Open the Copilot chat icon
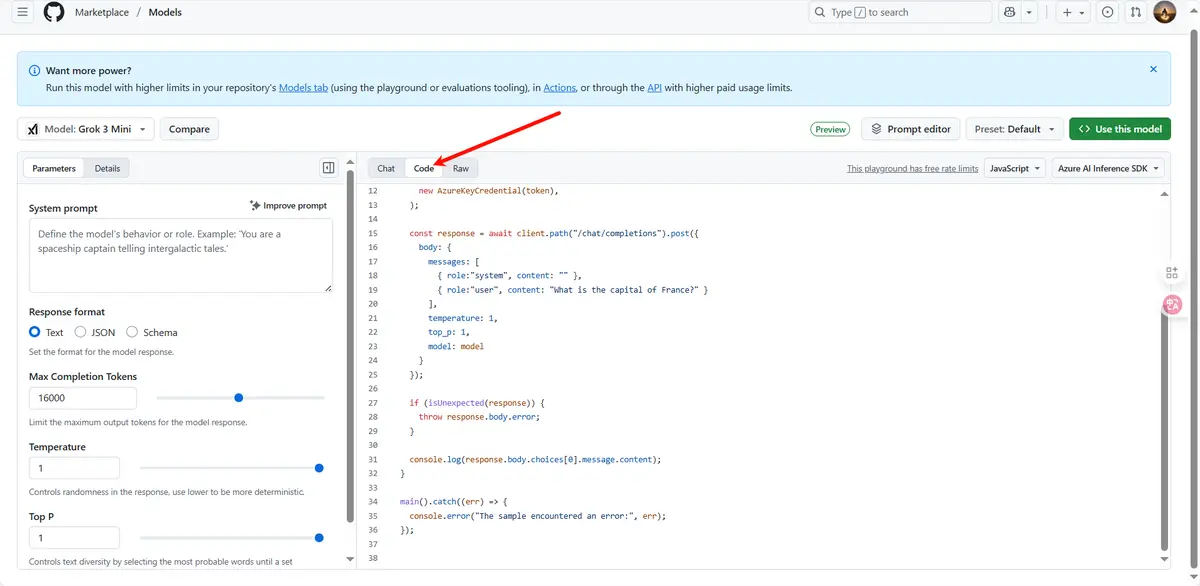Screen dimensions: 1200x586 [1010, 13]
